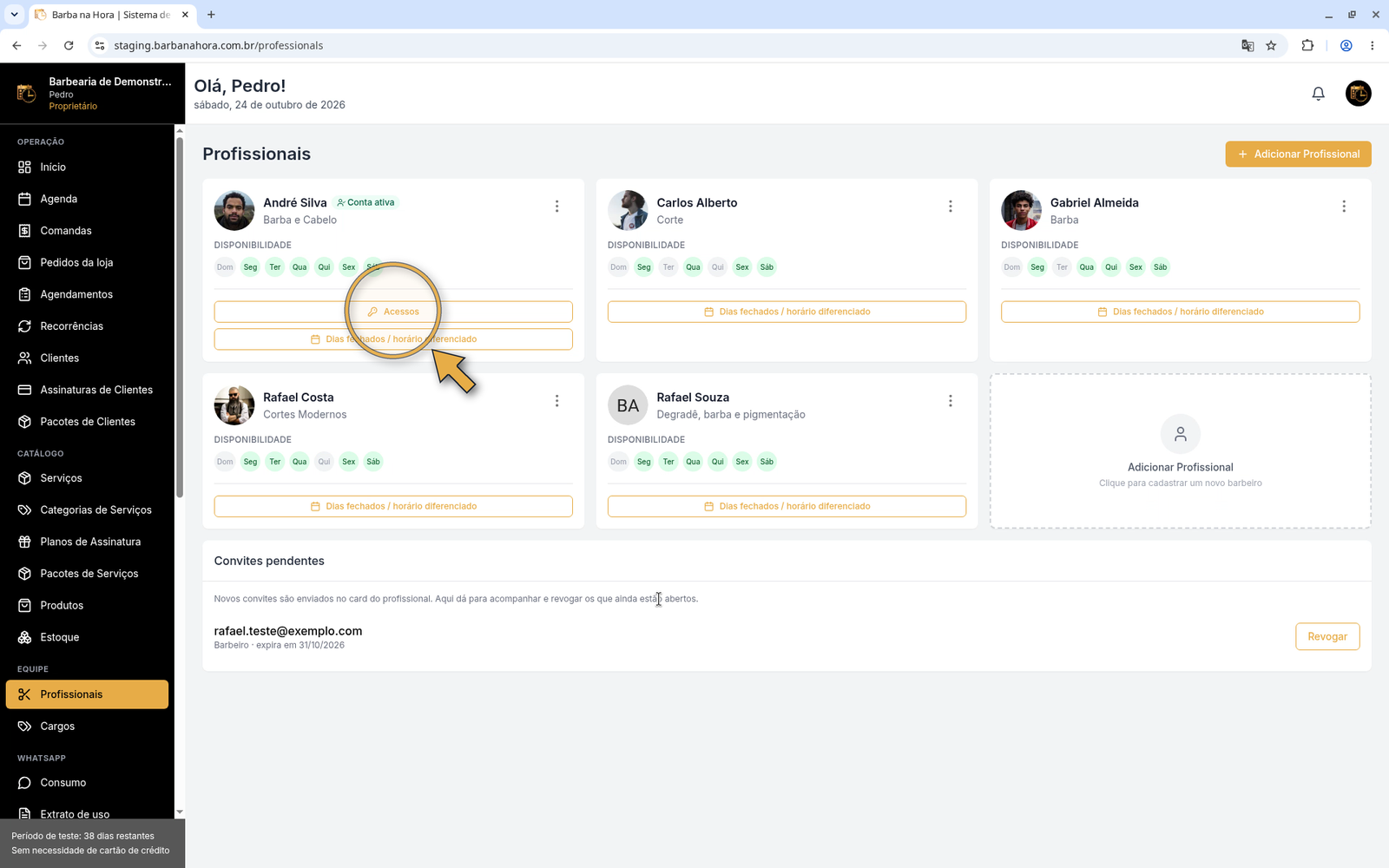Screen dimensions: 1389x868
Task: Click the Comandas receipt icon in the sidebar
Action: (x=24, y=231)
